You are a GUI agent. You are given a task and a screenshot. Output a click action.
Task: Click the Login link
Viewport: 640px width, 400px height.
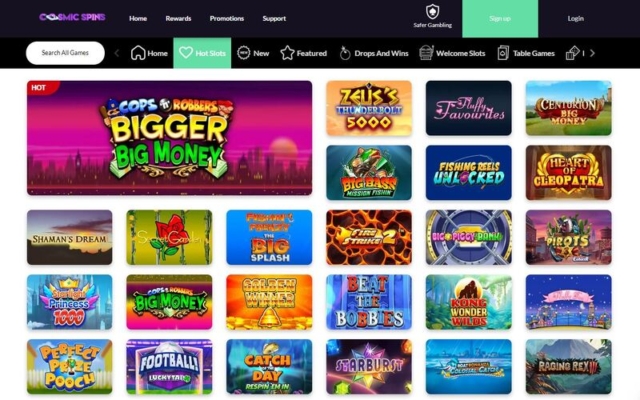pyautogui.click(x=576, y=18)
